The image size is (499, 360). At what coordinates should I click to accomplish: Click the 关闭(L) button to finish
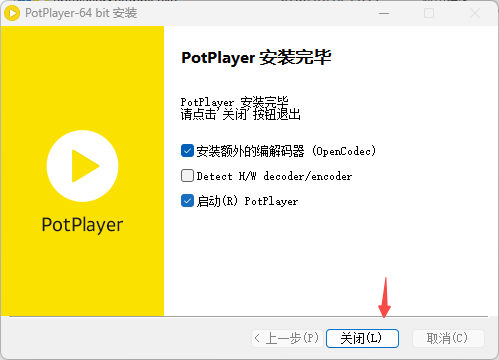(362, 338)
